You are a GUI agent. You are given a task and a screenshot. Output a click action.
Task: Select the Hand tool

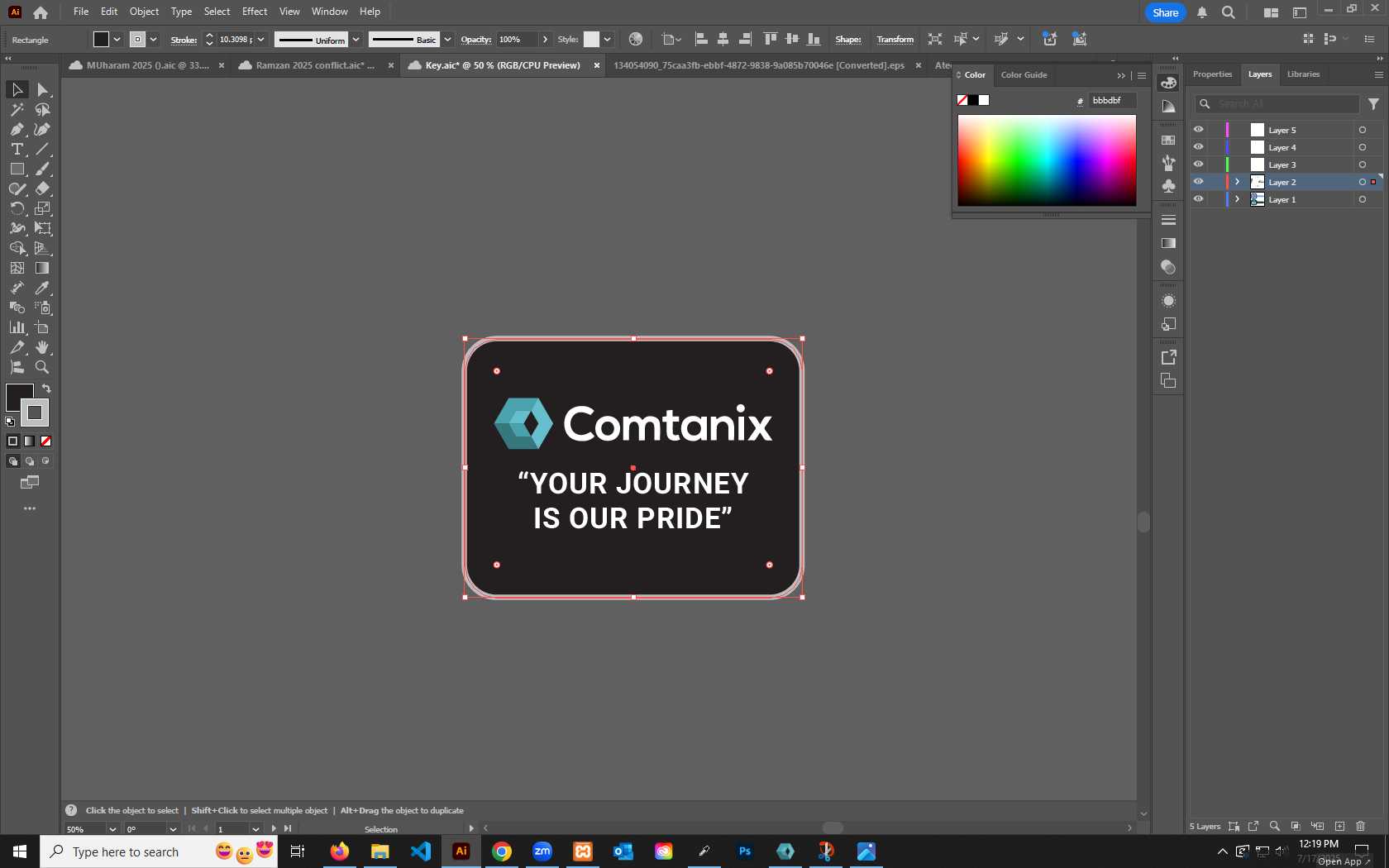[x=43, y=347]
